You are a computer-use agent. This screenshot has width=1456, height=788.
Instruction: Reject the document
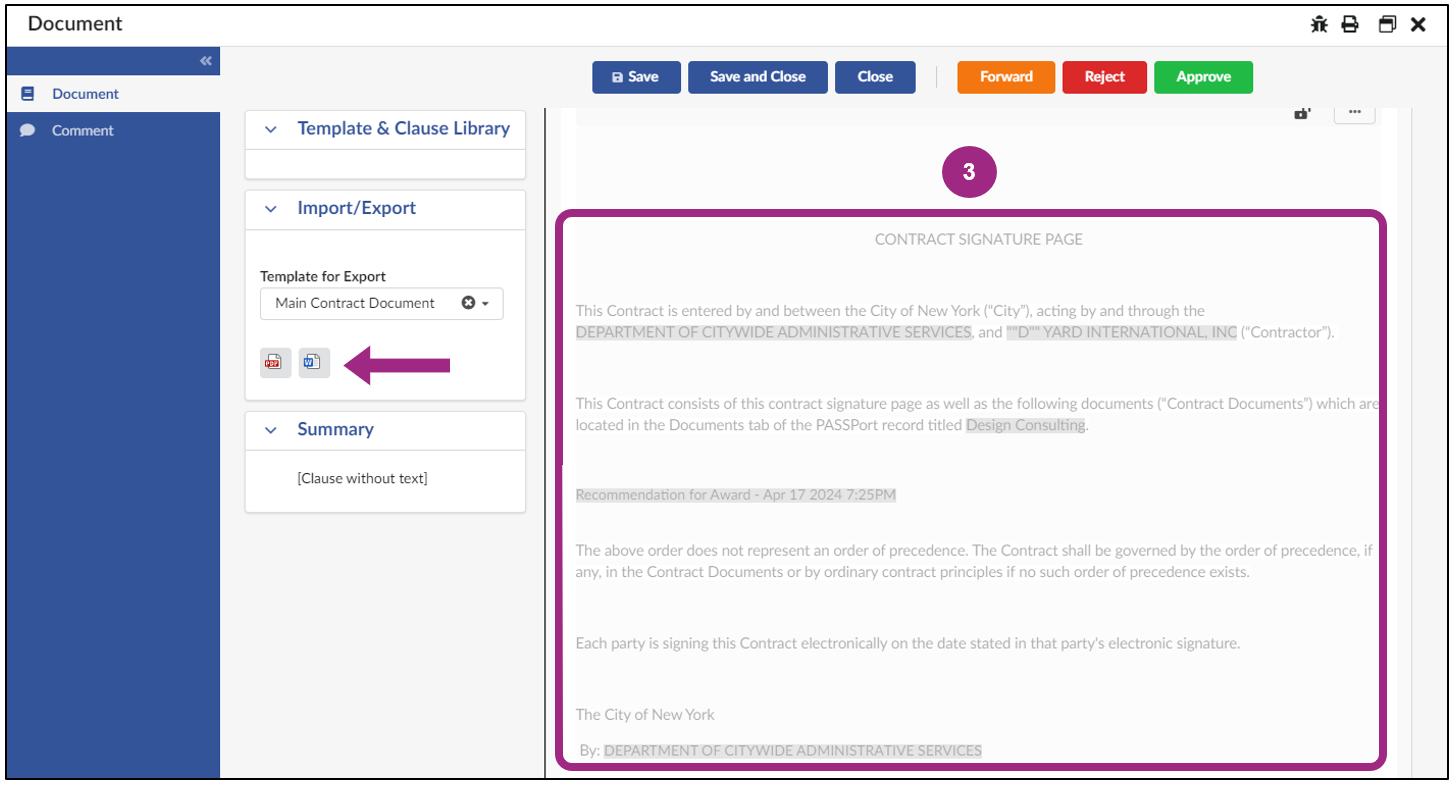[1103, 77]
